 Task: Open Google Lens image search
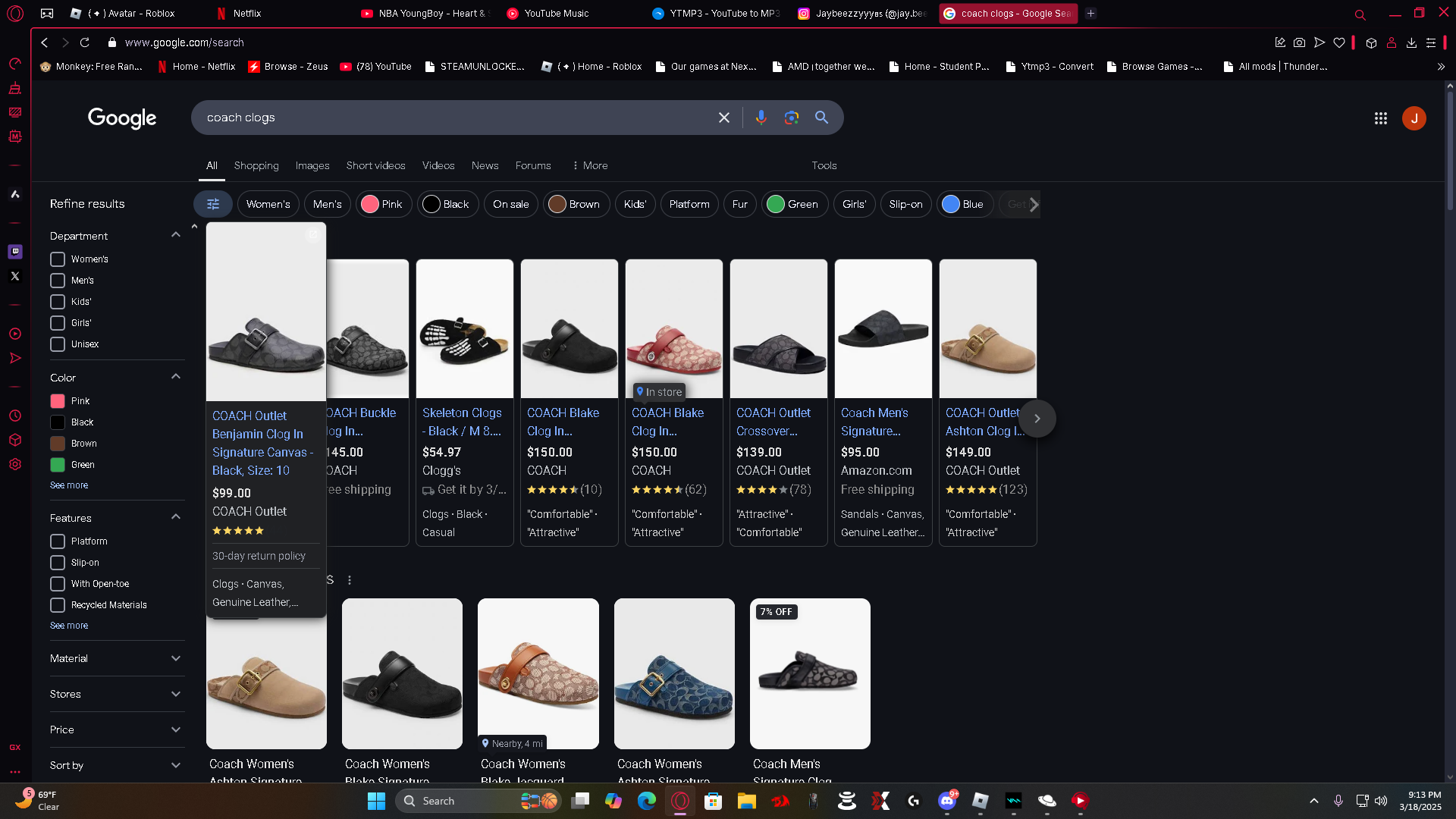[792, 118]
